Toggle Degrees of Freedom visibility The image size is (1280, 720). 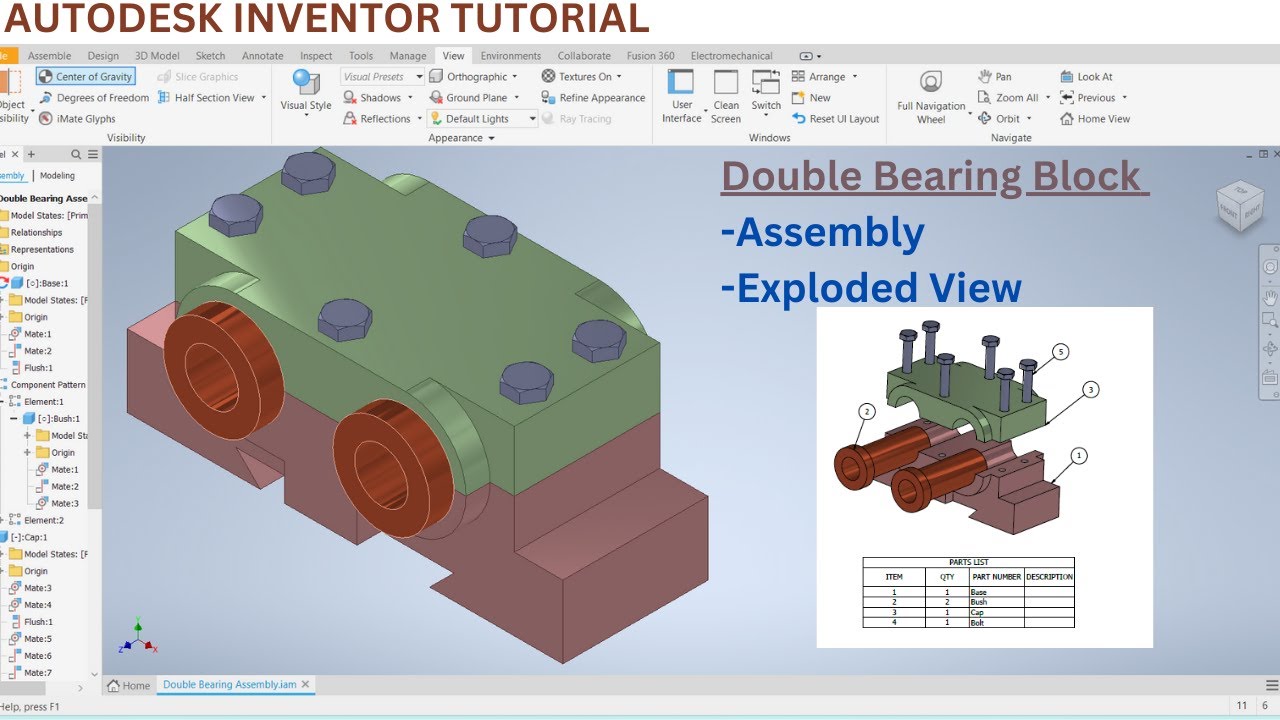click(x=94, y=98)
